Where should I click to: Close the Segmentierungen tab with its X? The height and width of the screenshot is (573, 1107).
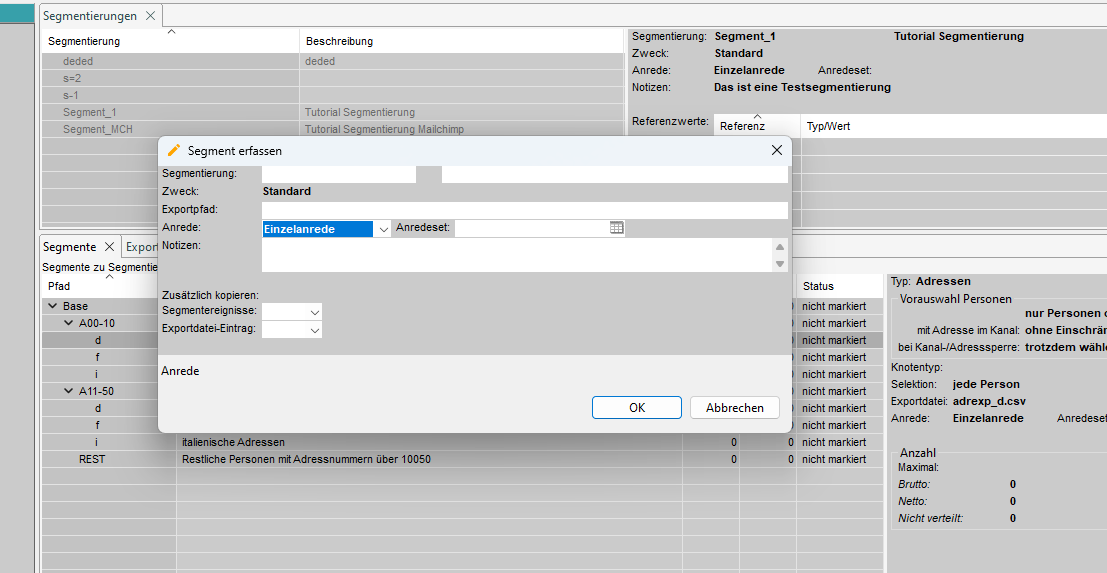150,16
